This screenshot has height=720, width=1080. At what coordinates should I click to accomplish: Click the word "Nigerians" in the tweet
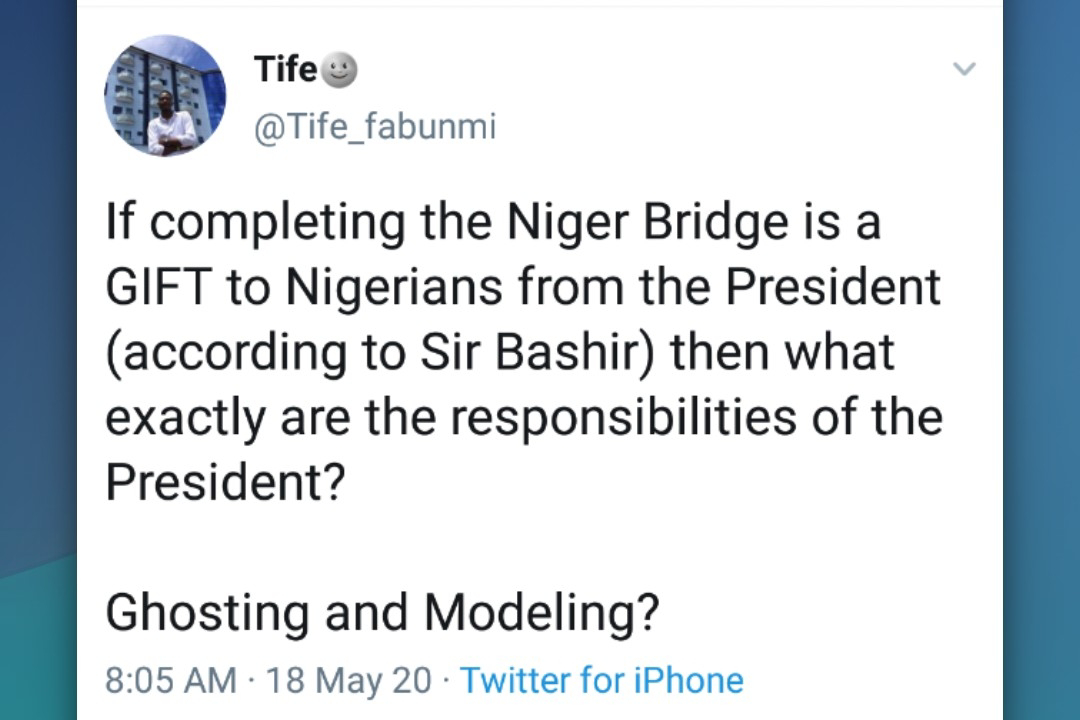click(x=395, y=288)
